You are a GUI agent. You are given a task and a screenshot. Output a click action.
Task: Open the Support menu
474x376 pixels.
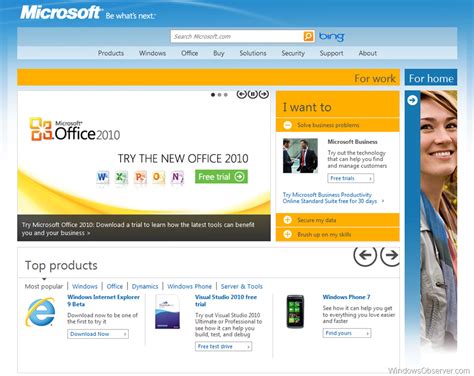(x=331, y=53)
